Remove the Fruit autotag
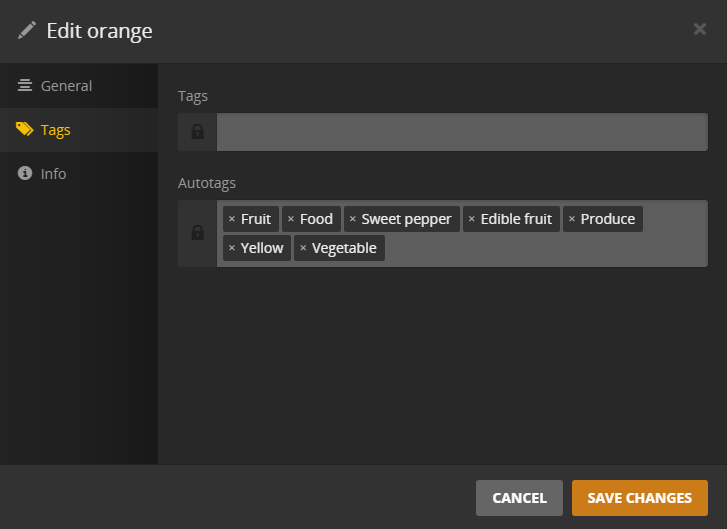 [232, 219]
